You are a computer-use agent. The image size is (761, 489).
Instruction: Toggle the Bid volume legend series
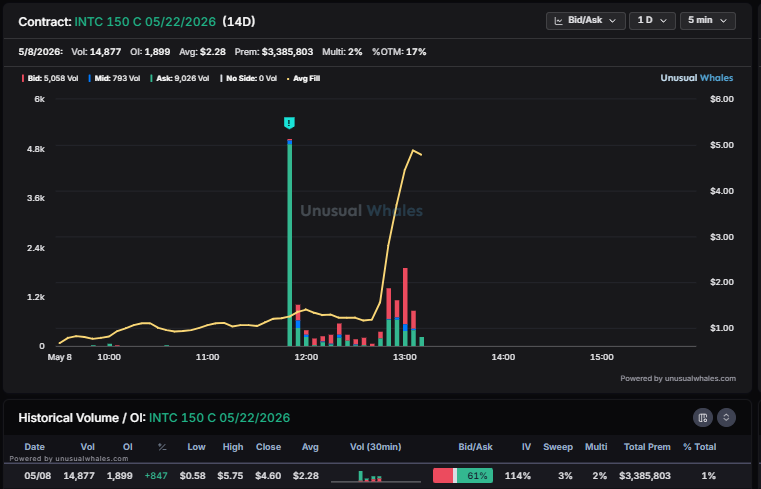click(50, 78)
